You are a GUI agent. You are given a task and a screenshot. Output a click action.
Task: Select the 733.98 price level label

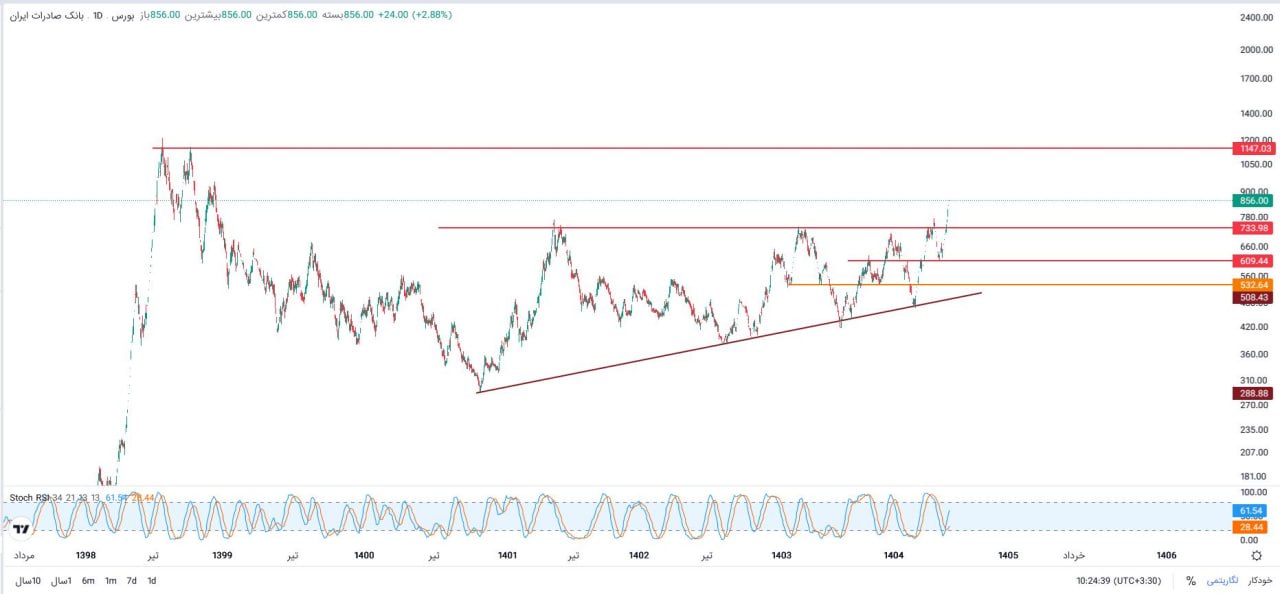(1255, 228)
